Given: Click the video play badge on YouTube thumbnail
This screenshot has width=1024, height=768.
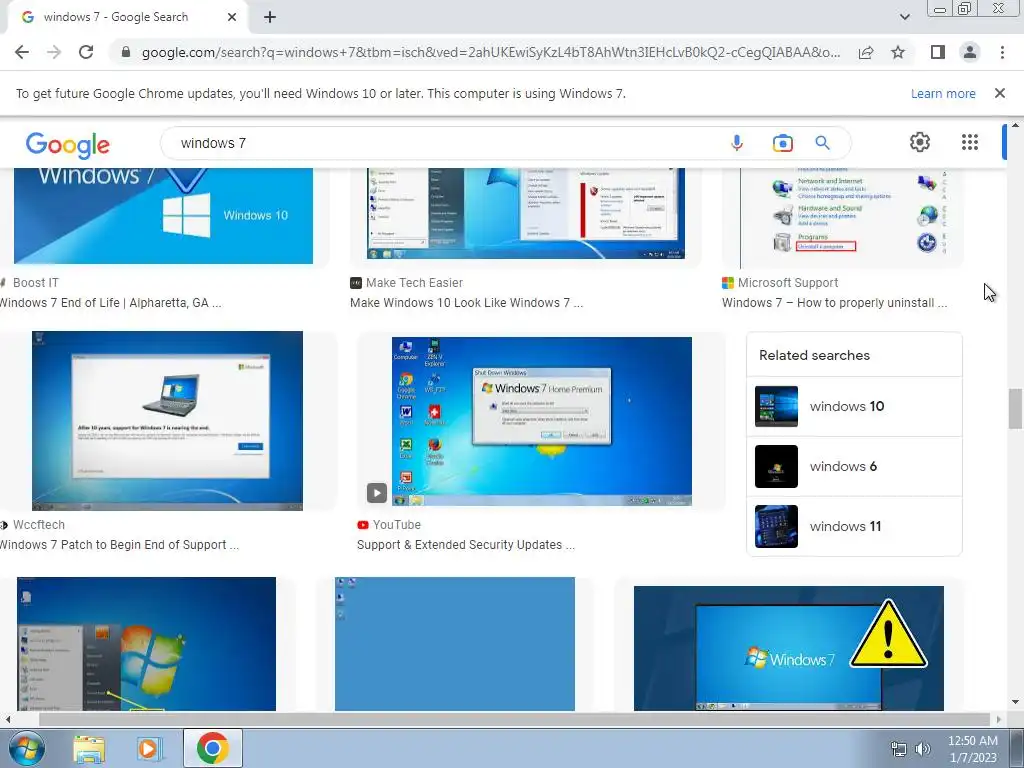Looking at the screenshot, I should click(377, 492).
